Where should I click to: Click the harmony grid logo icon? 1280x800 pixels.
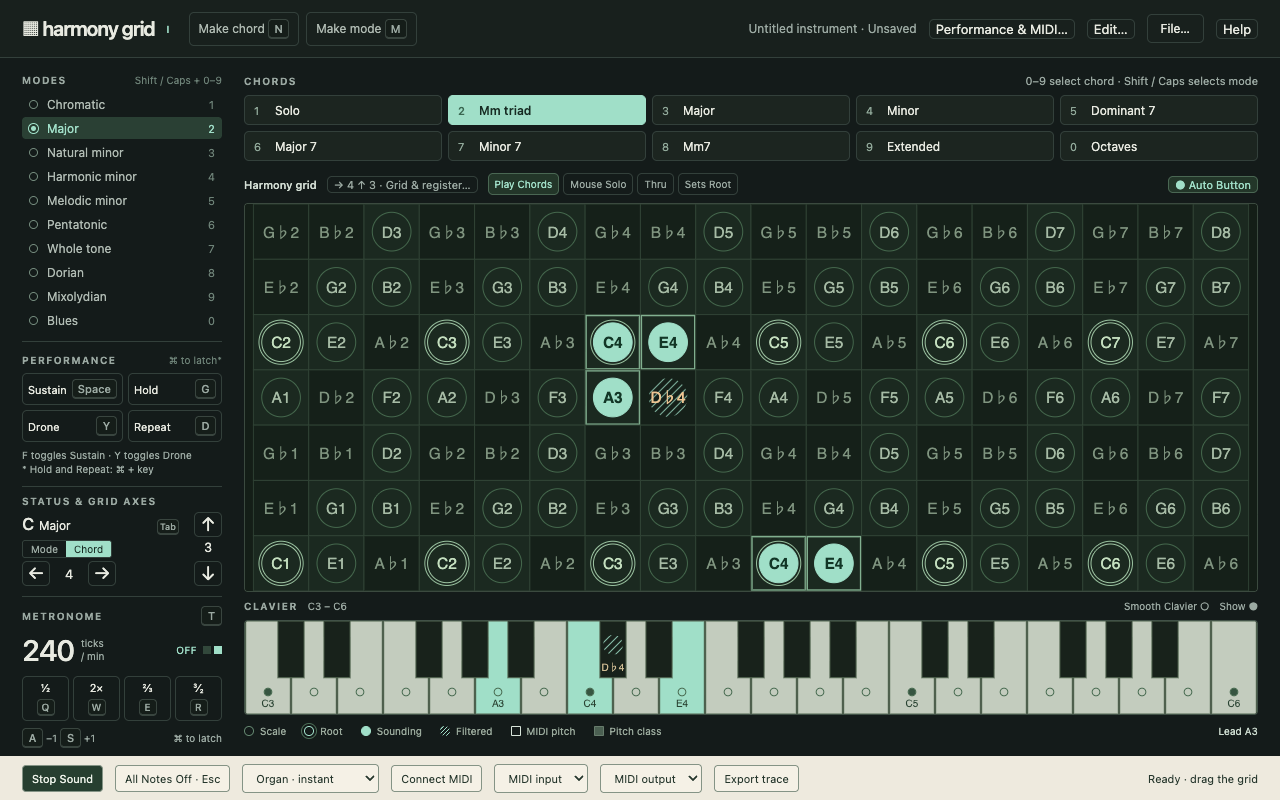coord(30,29)
